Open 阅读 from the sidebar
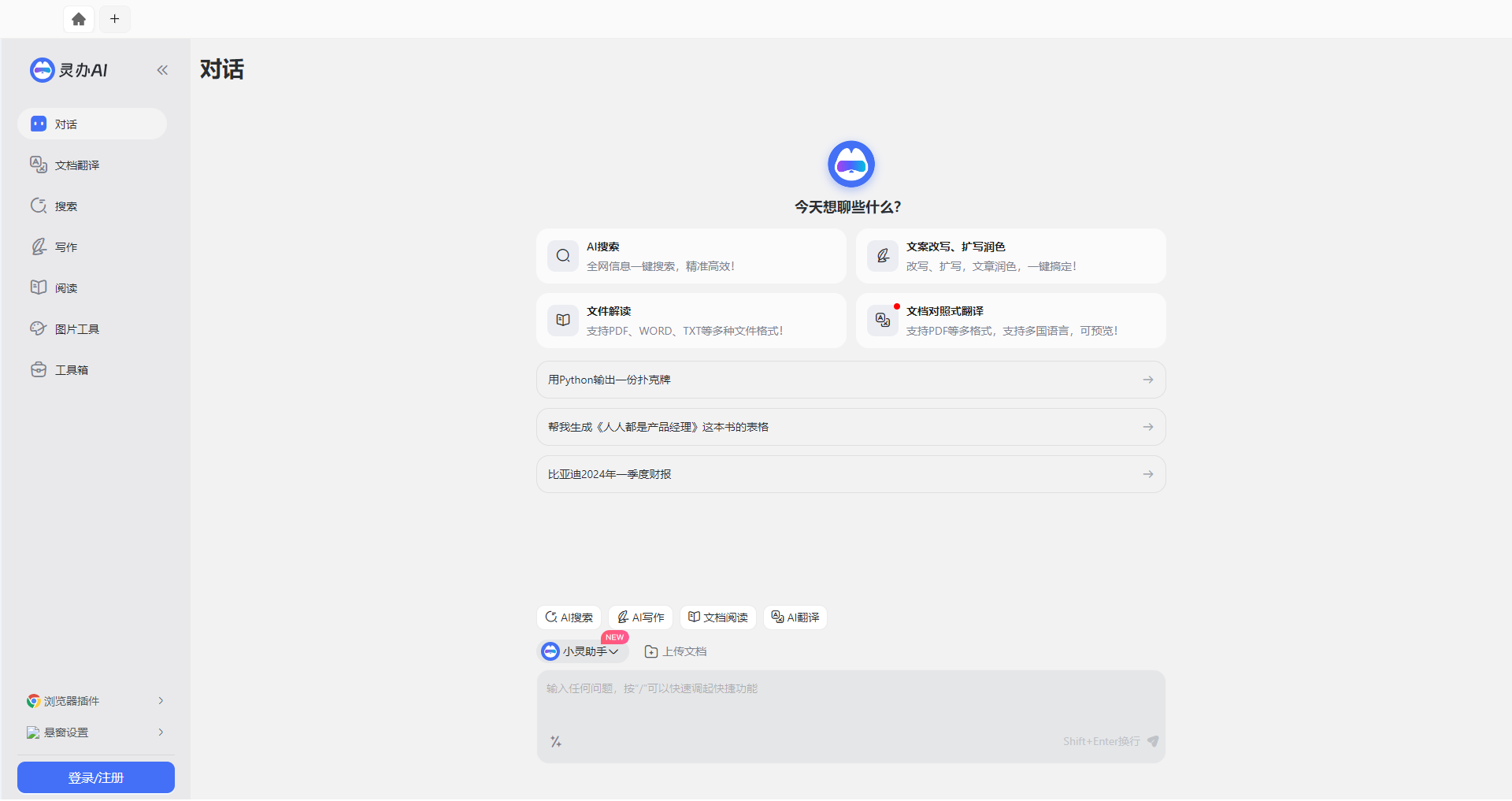Image resolution: width=1512 pixels, height=801 pixels. [92, 287]
